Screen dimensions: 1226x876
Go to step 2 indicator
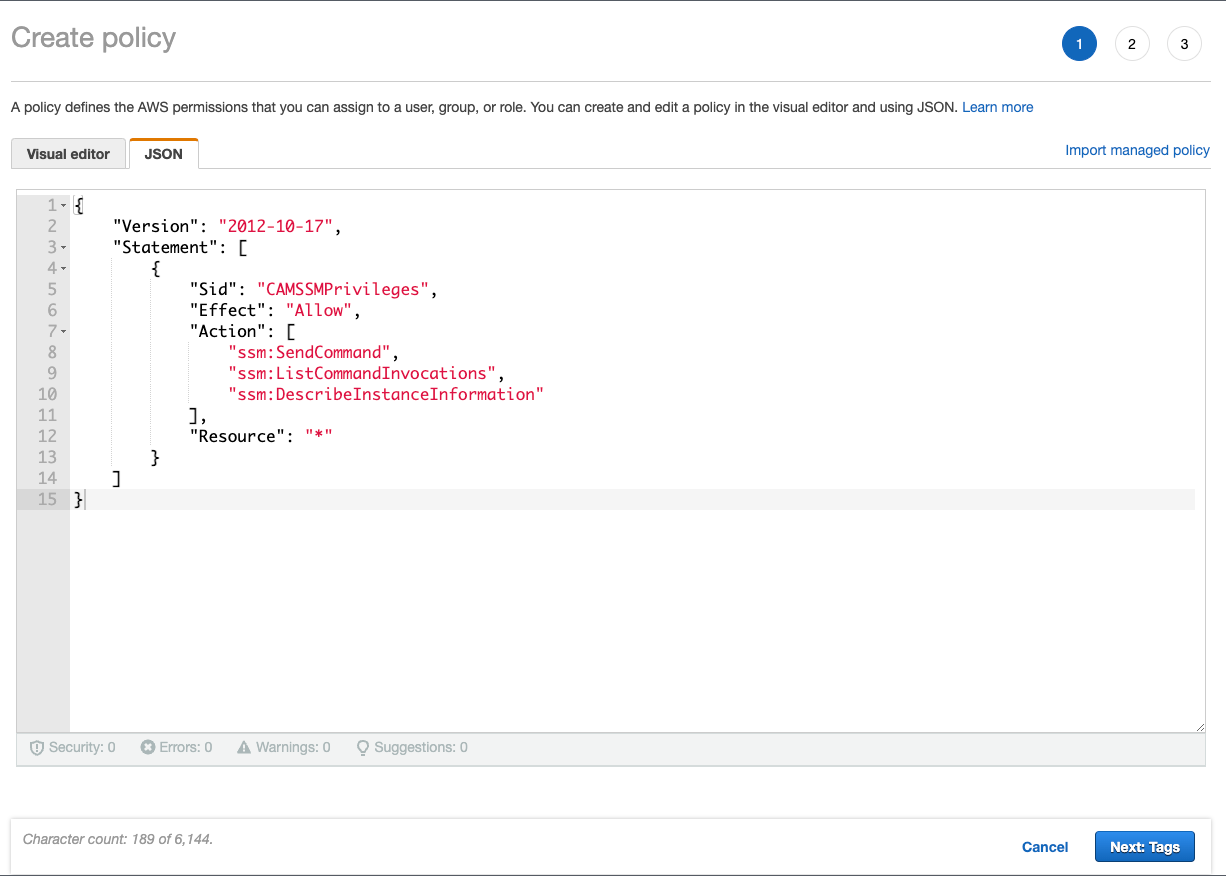[x=1132, y=44]
